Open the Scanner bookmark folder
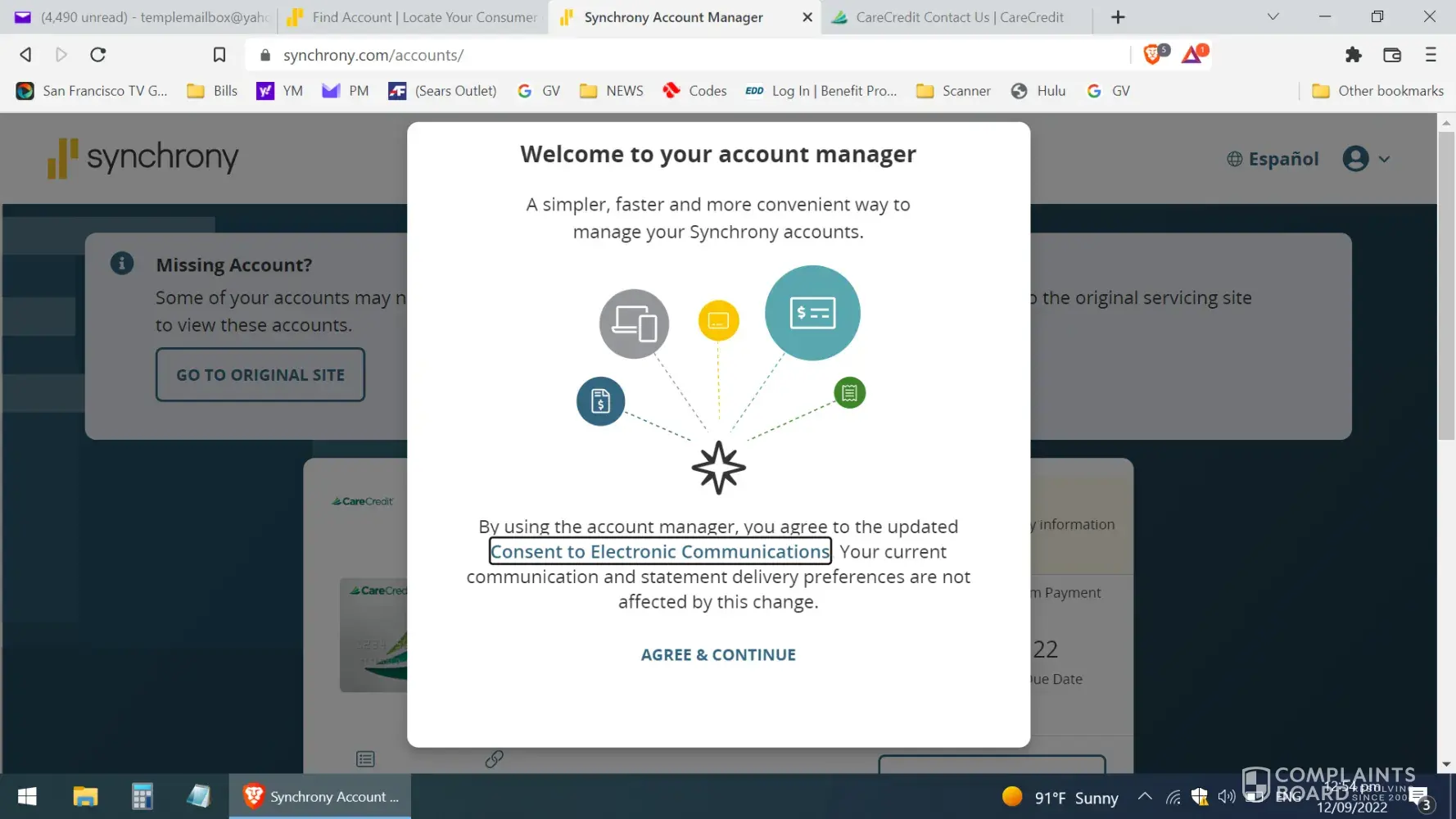This screenshot has width=1456, height=819. [x=953, y=91]
